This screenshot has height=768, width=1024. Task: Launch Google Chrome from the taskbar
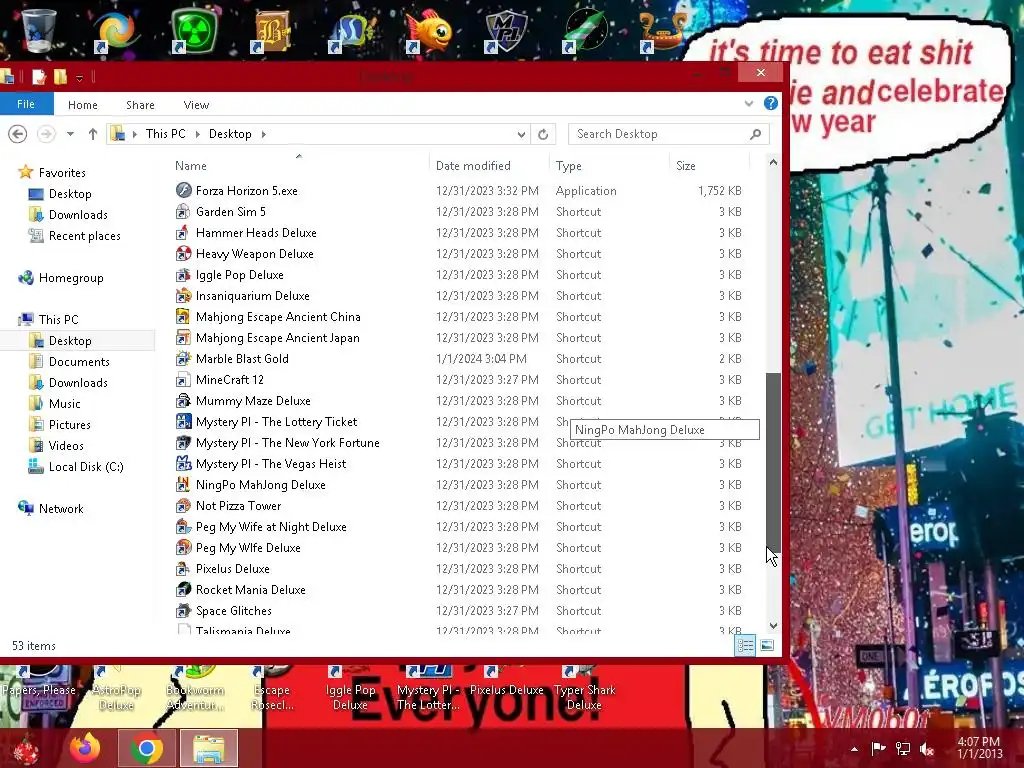146,748
